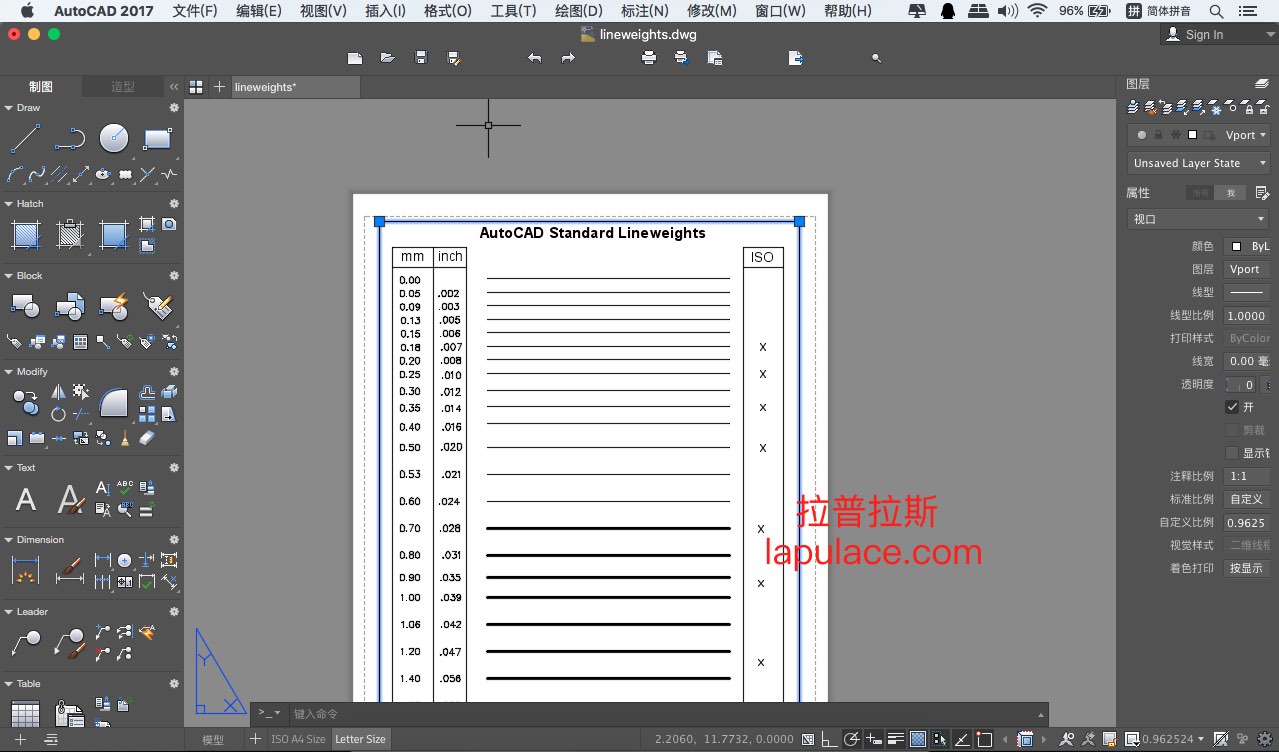The image size is (1279, 752).
Task: Click the Linear Dimension tool
Action: click(x=26, y=571)
